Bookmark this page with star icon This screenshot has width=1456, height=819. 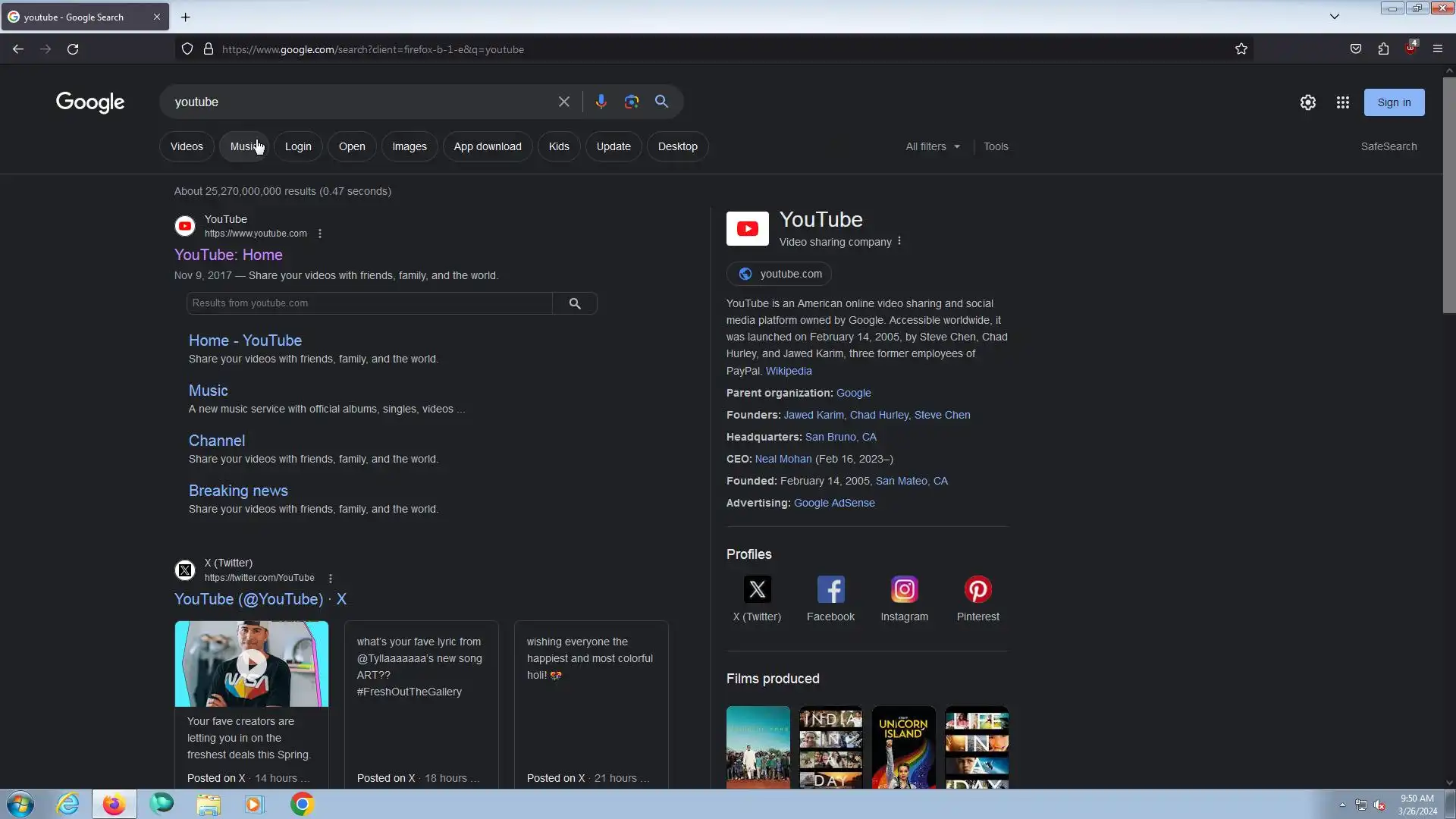pyautogui.click(x=1241, y=49)
